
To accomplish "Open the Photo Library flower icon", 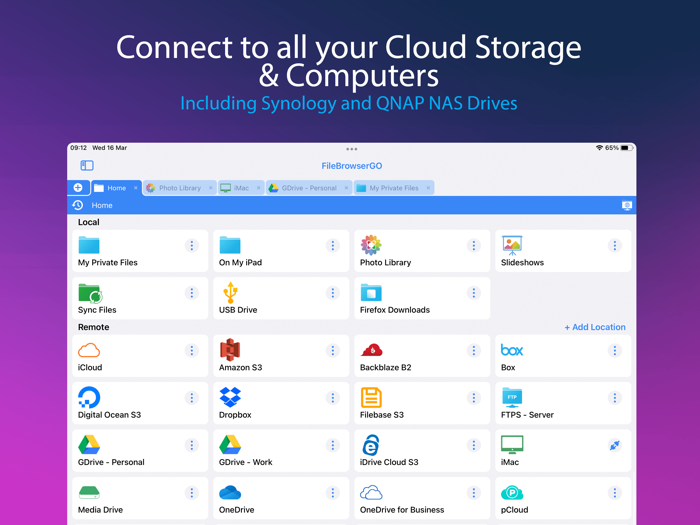I will pyautogui.click(x=371, y=245).
